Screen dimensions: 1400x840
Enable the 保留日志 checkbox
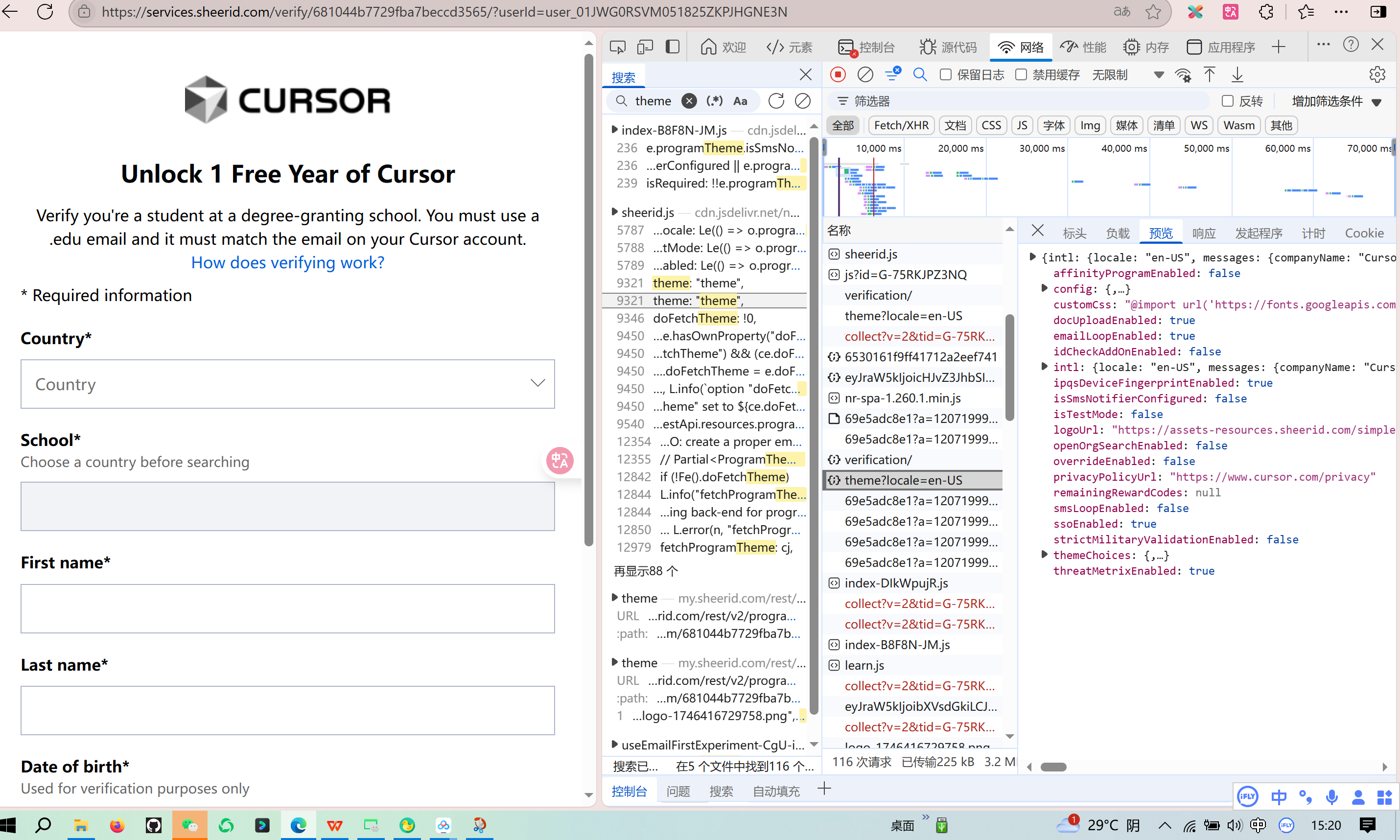946,75
